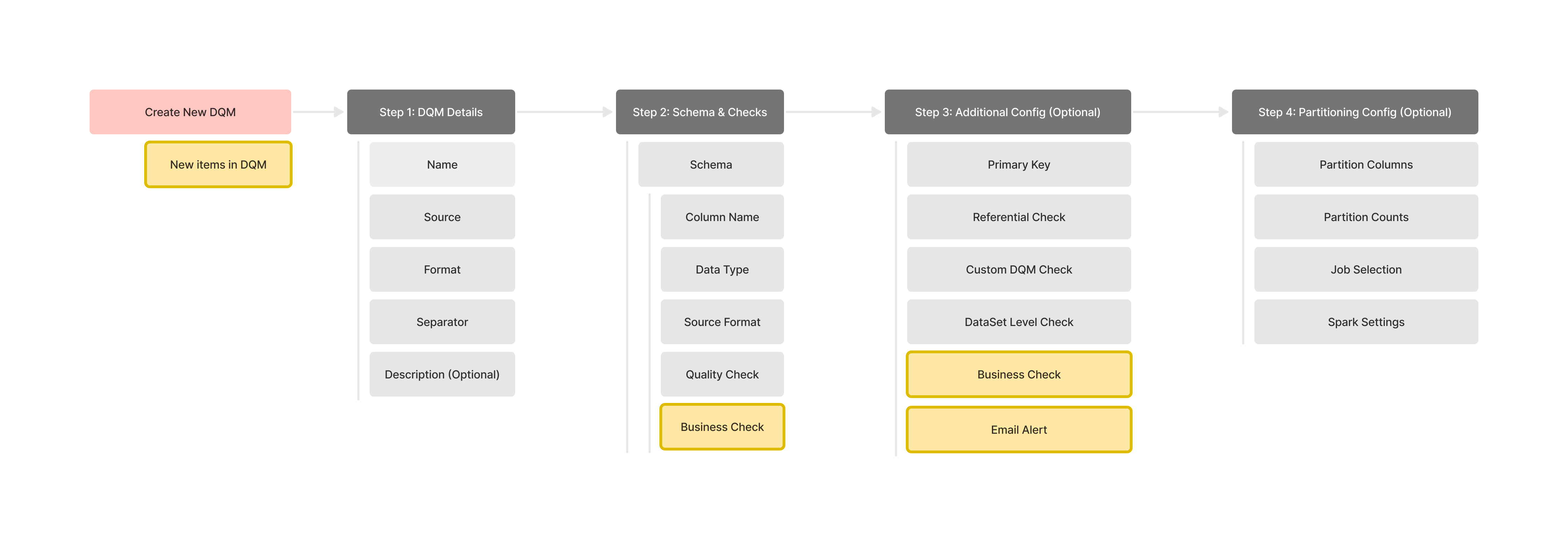The height and width of the screenshot is (546, 1568).
Task: Select the Separator box
Action: 442,322
